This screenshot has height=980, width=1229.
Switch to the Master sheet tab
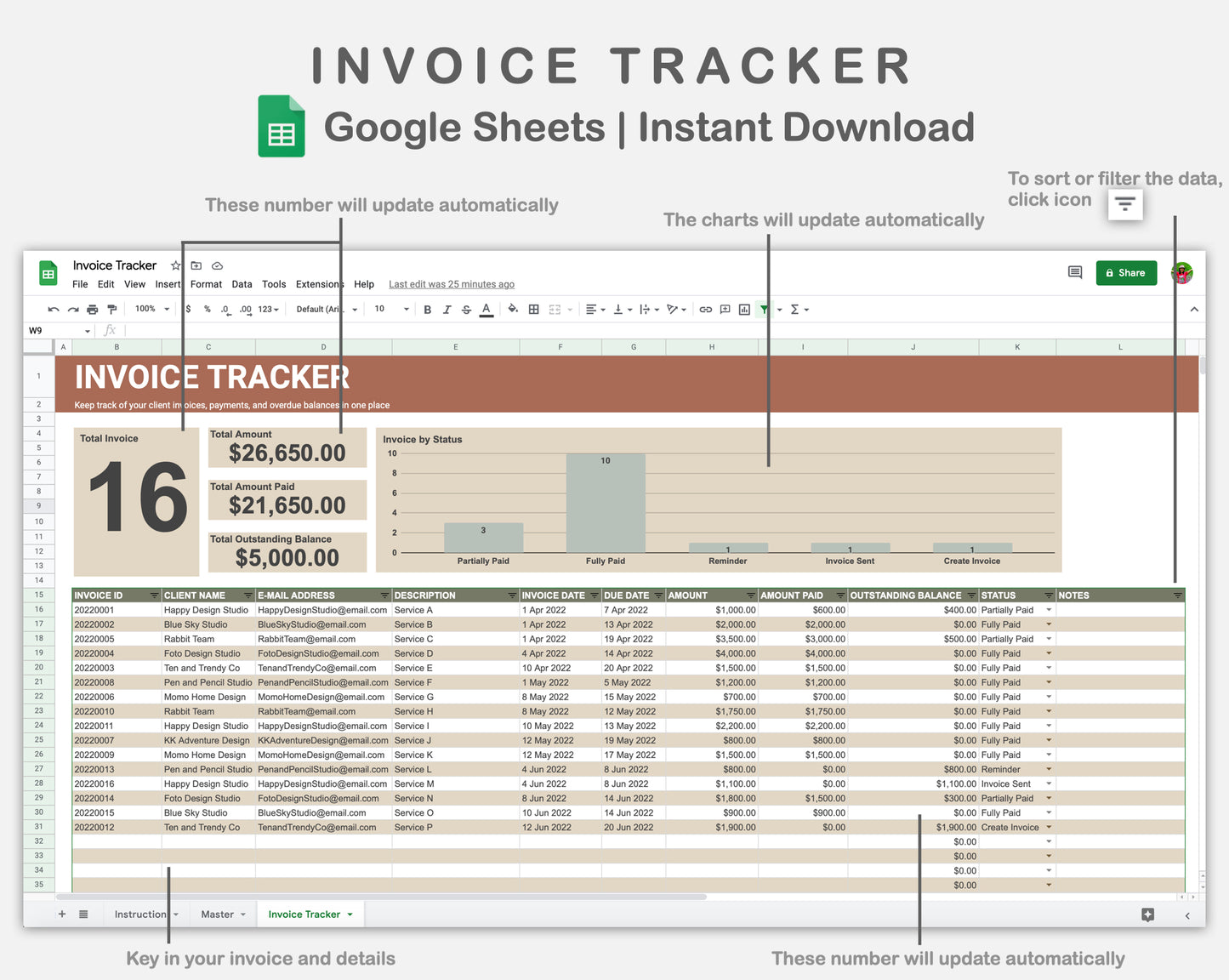click(x=219, y=914)
